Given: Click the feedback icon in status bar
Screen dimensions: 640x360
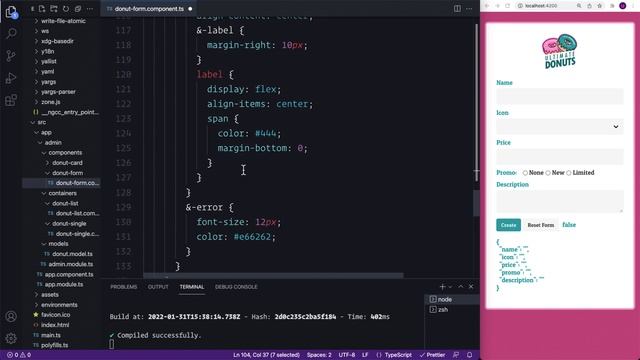Looking at the screenshot, I should point(456,355).
